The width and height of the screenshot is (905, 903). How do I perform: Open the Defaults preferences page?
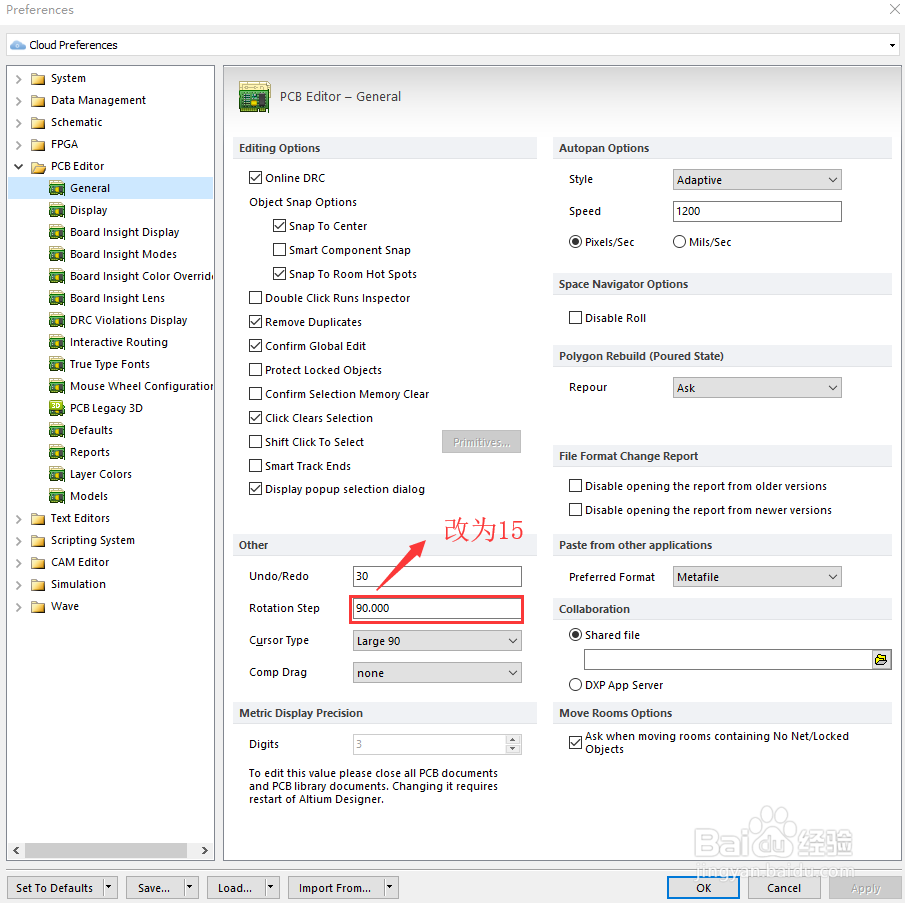coord(91,430)
